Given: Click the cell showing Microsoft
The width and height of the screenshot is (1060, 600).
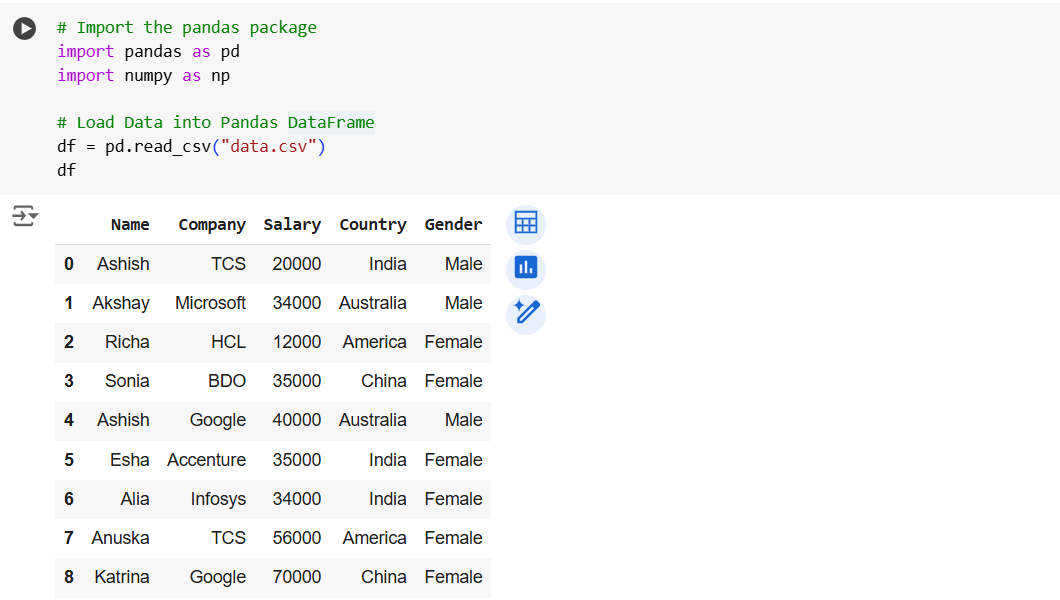Looking at the screenshot, I should pyautogui.click(x=210, y=303).
